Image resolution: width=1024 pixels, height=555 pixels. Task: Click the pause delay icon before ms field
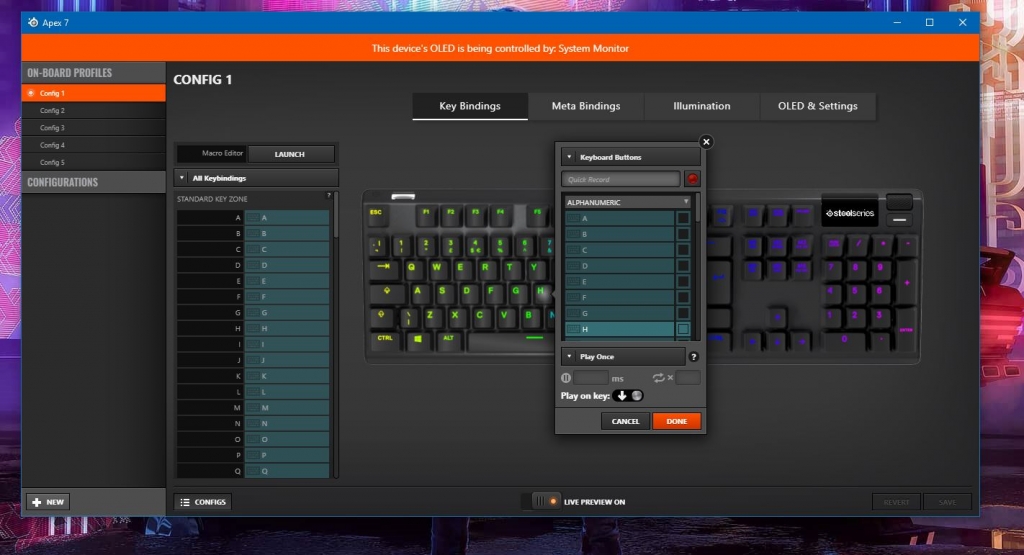pos(566,378)
